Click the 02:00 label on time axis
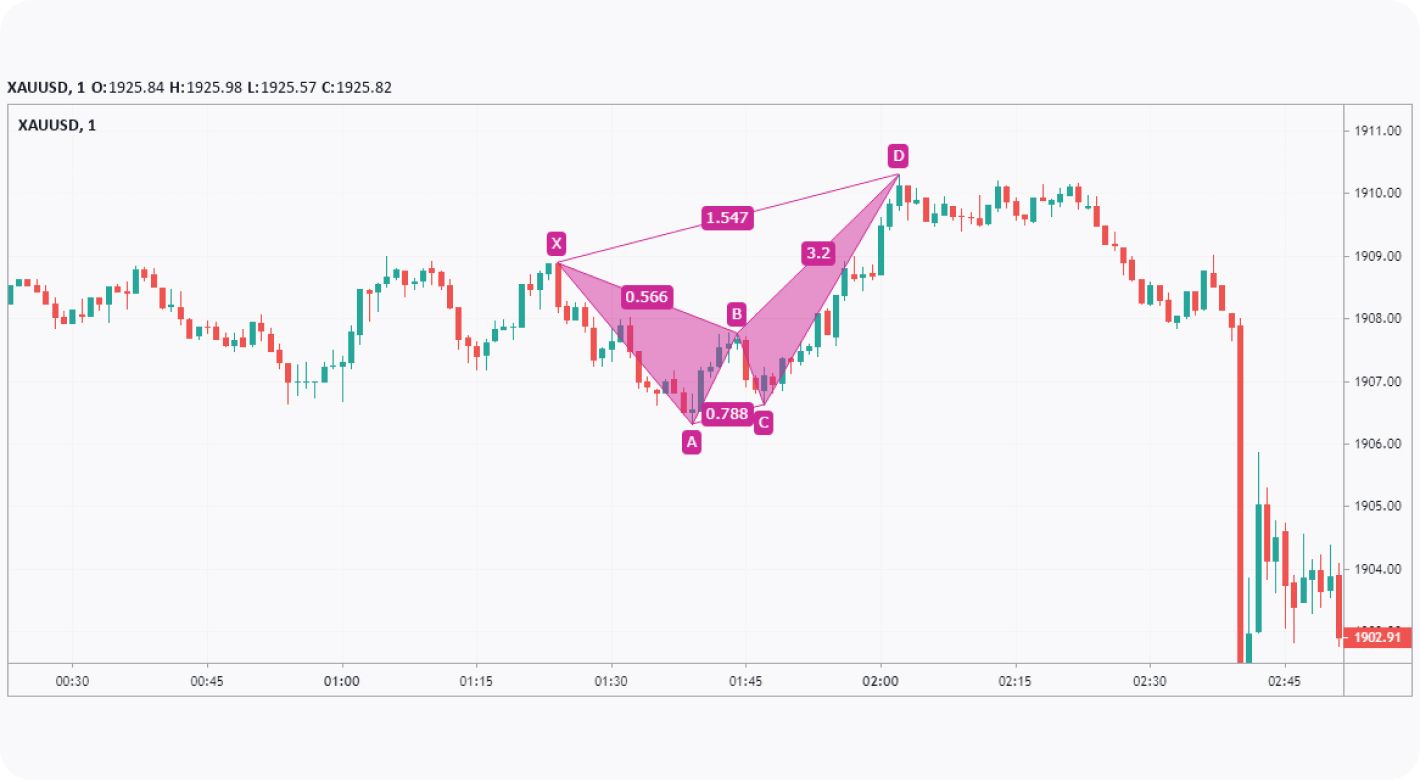The height and width of the screenshot is (780, 1420). 880,681
